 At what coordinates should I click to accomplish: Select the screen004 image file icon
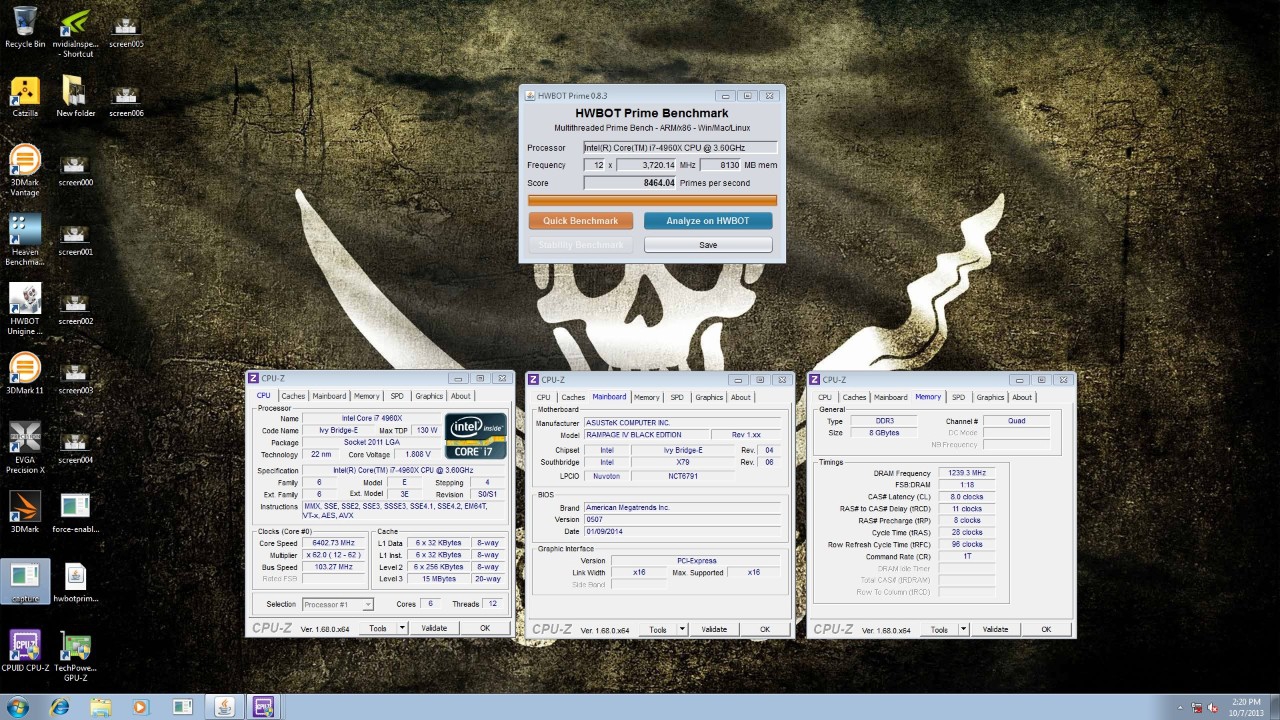click(75, 447)
